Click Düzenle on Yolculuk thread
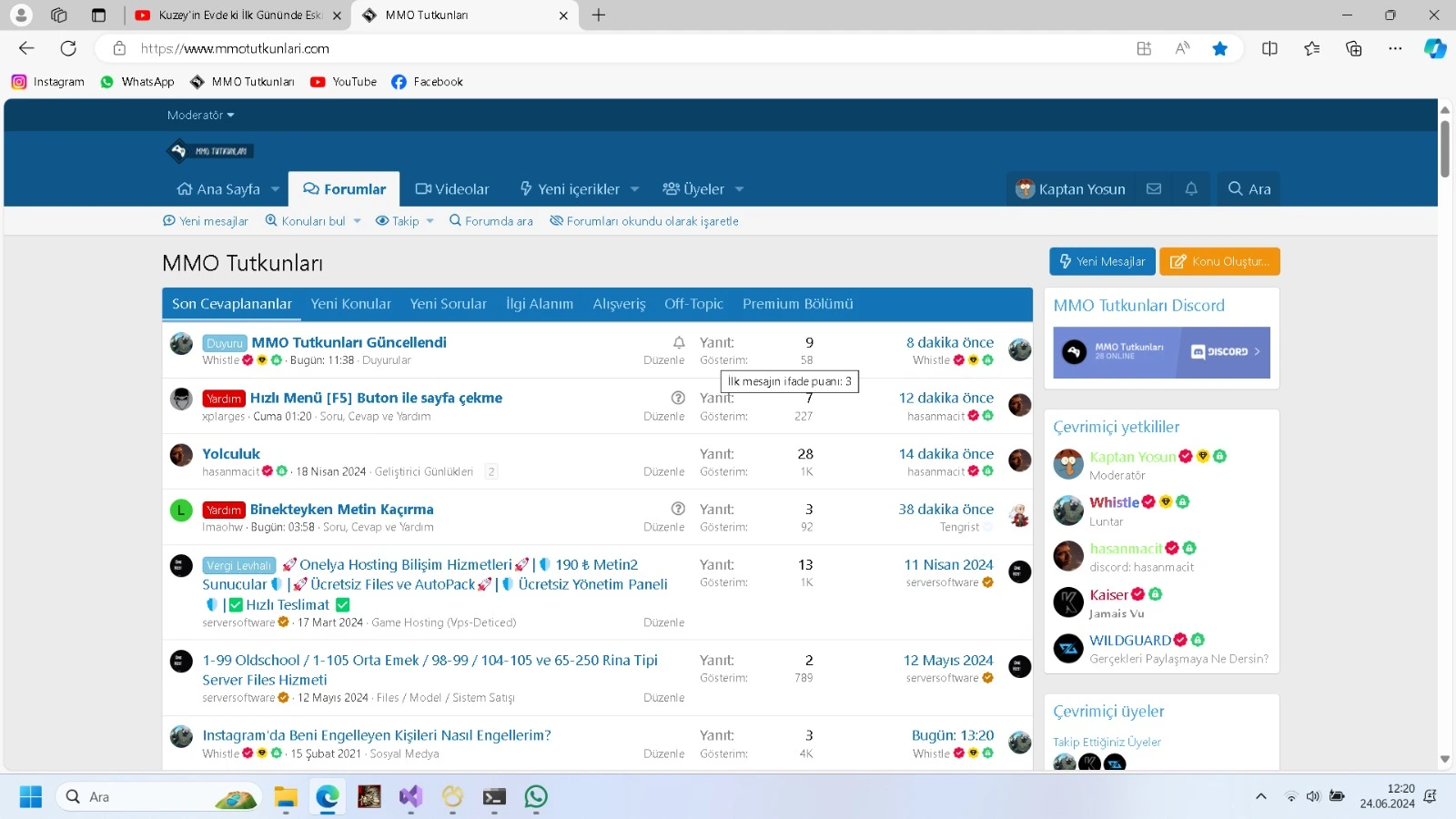 pos(663,471)
